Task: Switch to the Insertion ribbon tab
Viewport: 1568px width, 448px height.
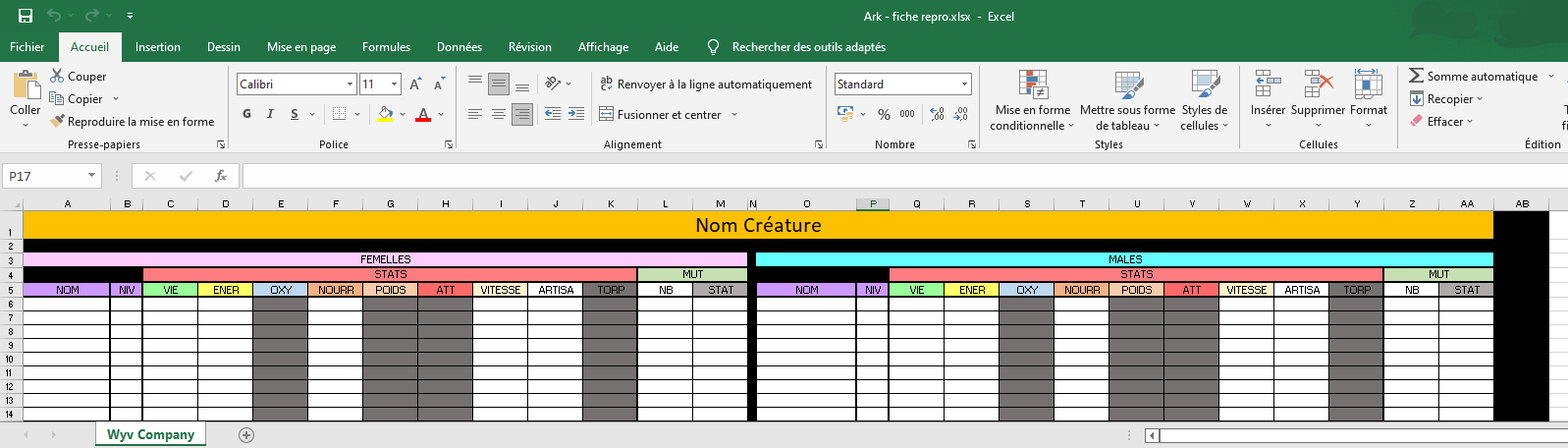Action: 157,47
